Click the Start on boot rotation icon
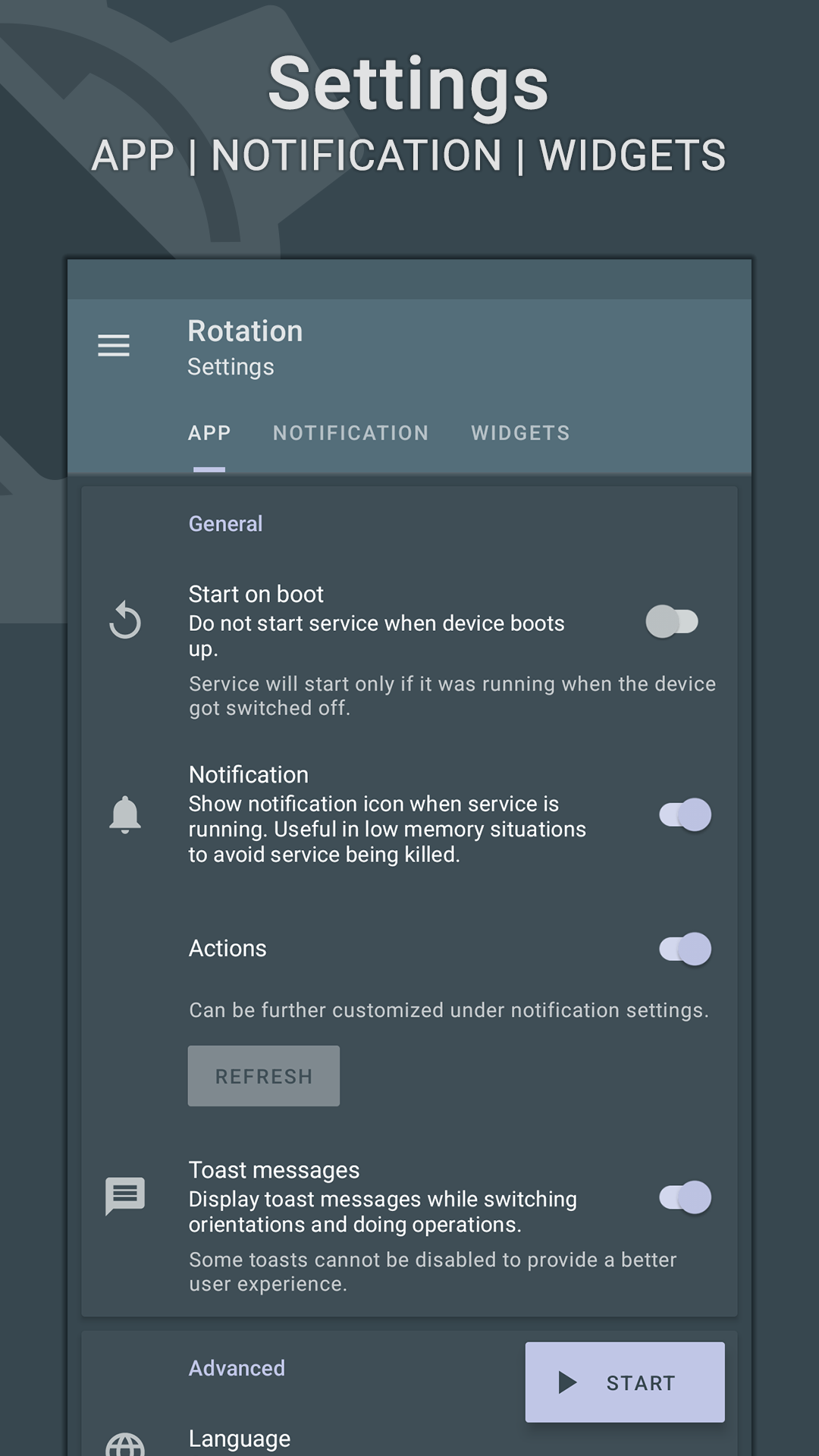Viewport: 819px width, 1456px height. (x=126, y=620)
